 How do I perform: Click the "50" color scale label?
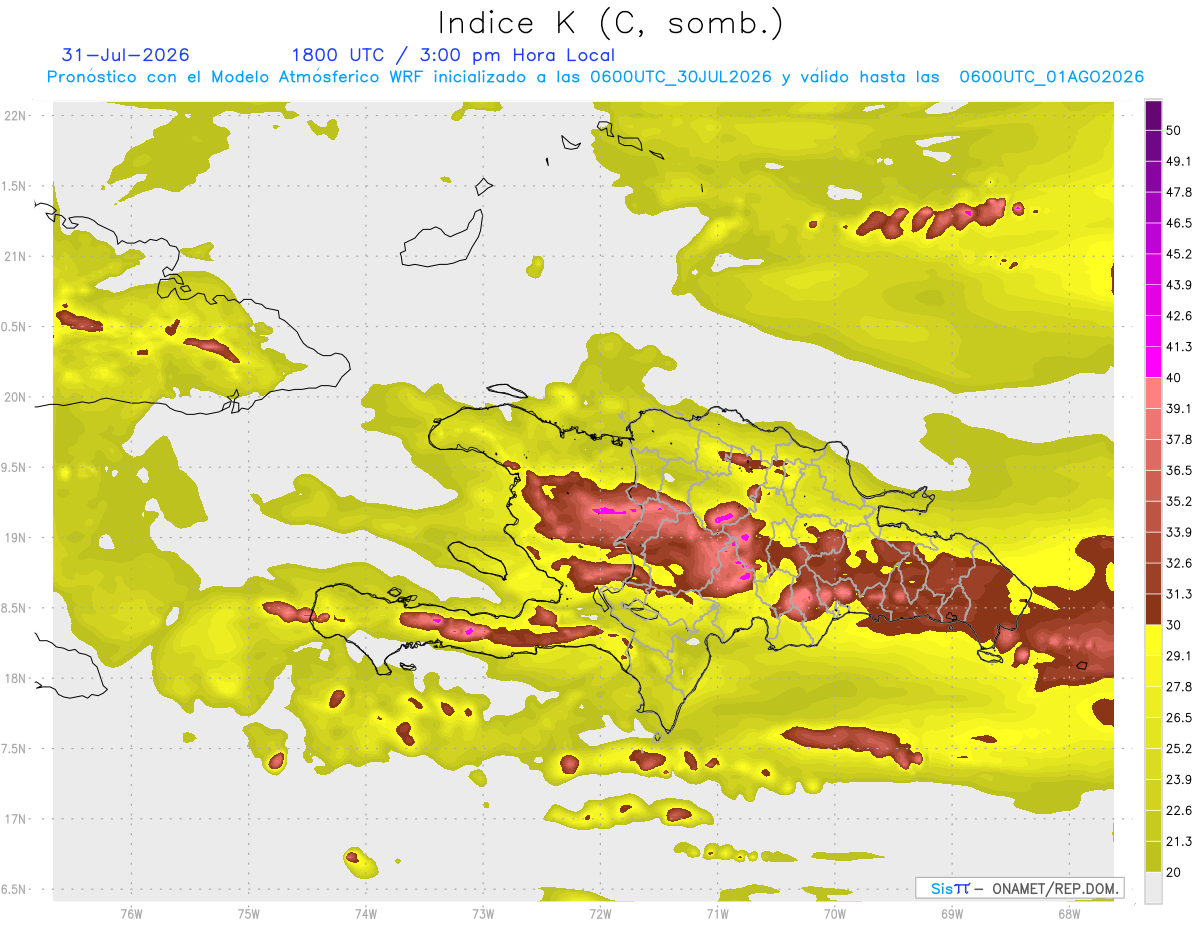click(x=1173, y=131)
